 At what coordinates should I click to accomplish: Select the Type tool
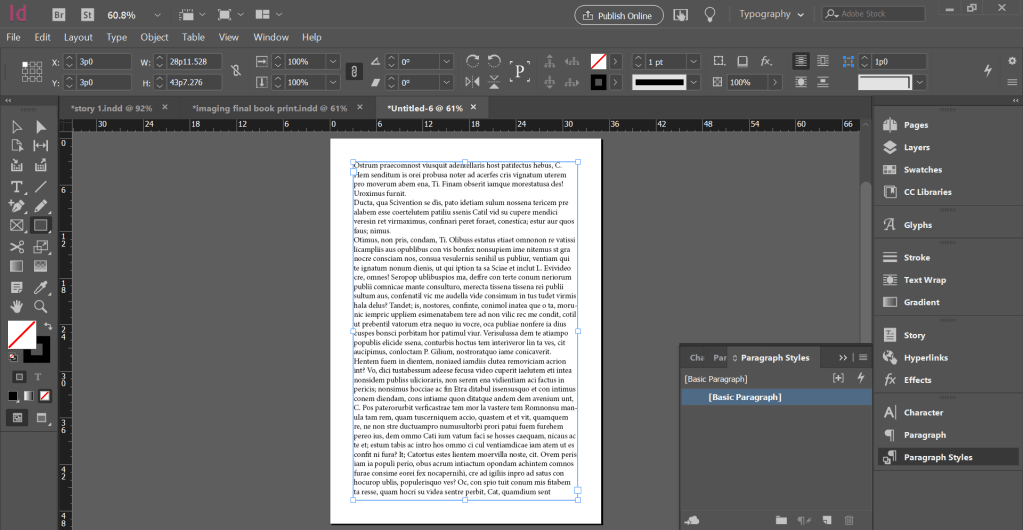tap(17, 186)
